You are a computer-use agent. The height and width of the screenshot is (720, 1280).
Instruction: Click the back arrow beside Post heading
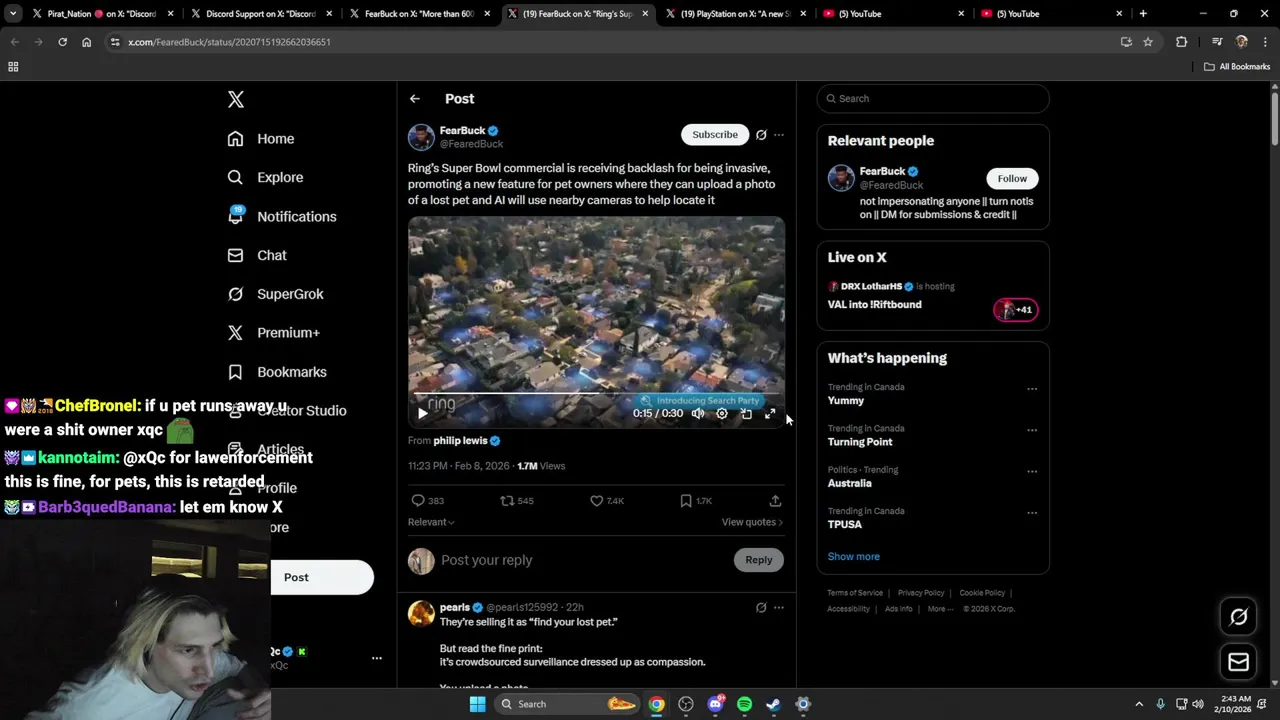(415, 99)
